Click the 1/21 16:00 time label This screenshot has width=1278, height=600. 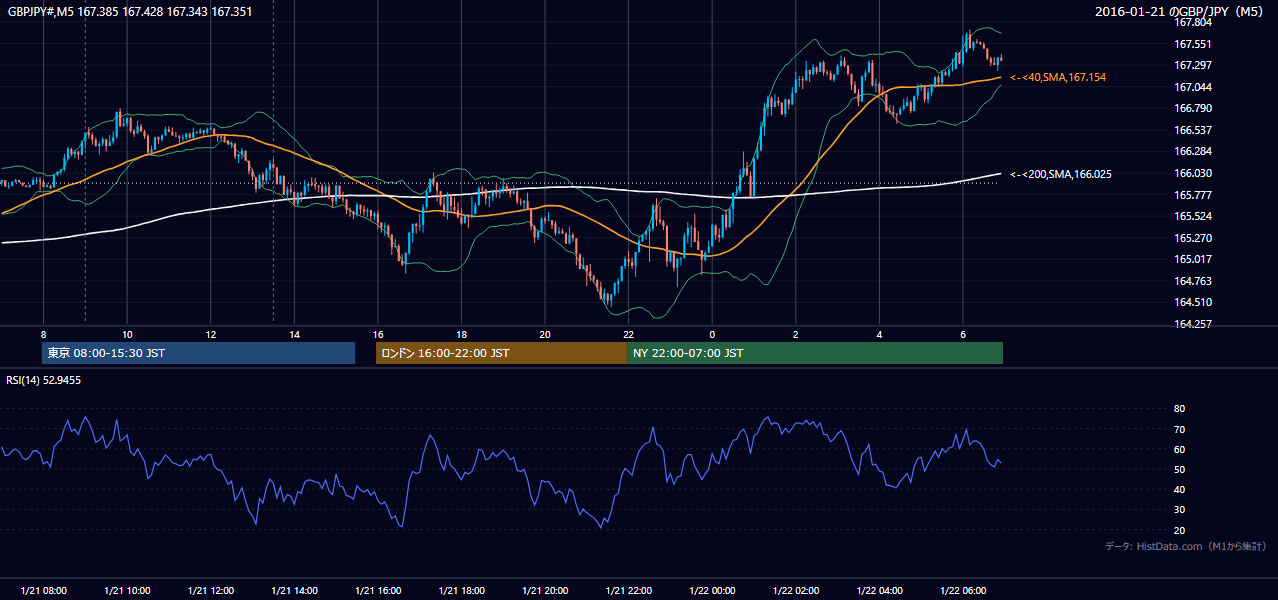378,591
